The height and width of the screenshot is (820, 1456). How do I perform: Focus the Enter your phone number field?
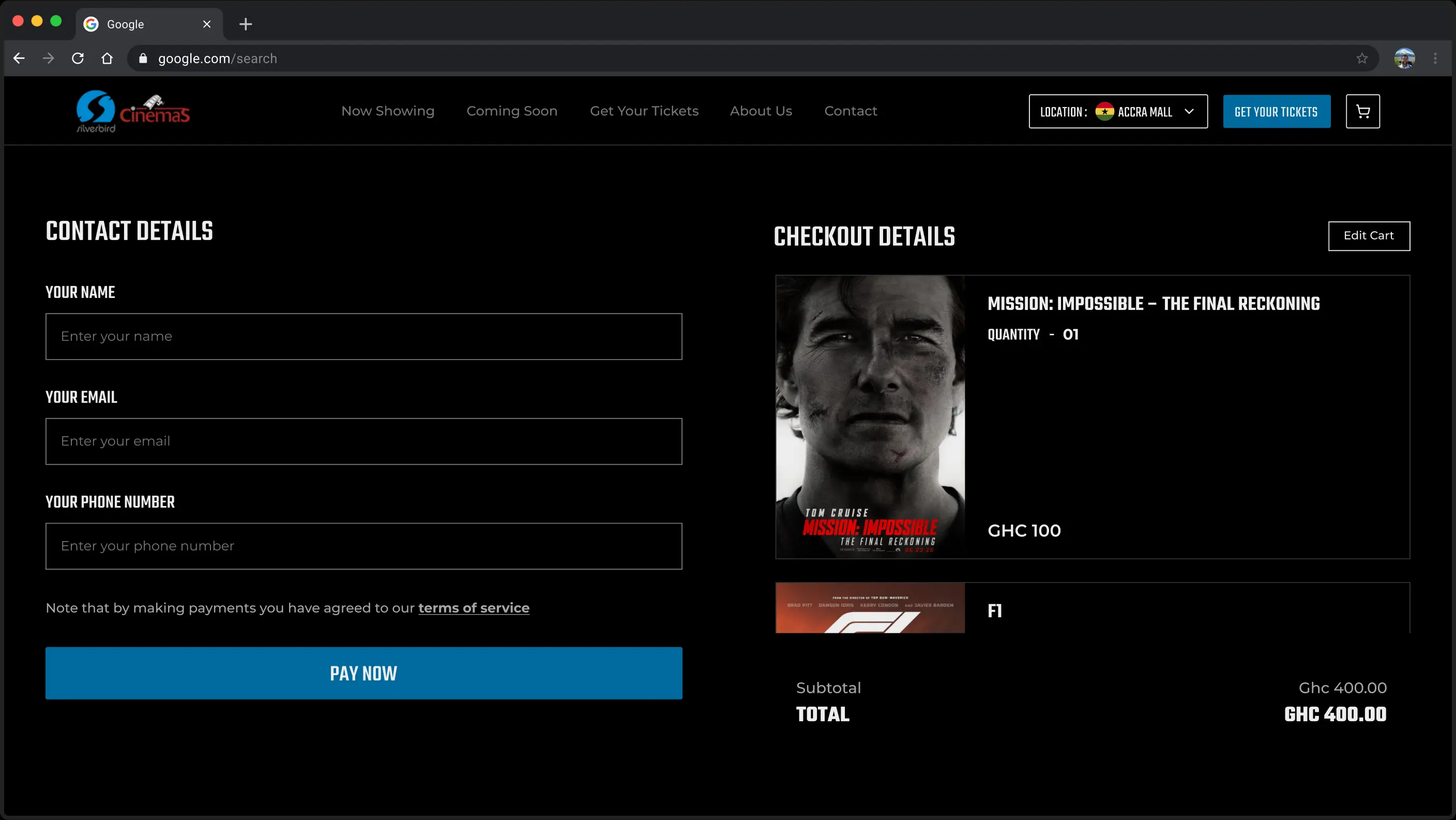(x=363, y=546)
